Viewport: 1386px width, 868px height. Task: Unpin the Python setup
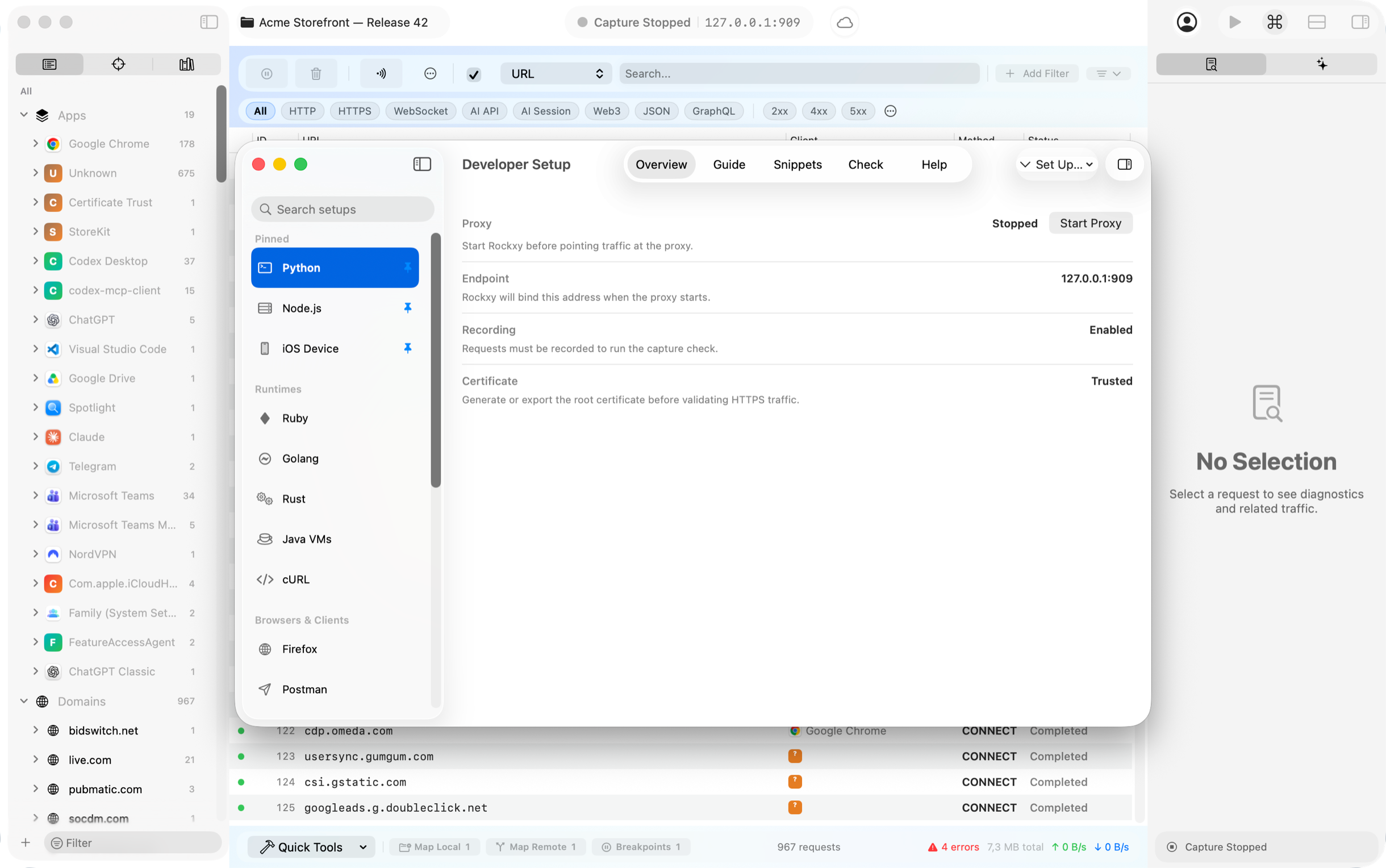coord(407,267)
